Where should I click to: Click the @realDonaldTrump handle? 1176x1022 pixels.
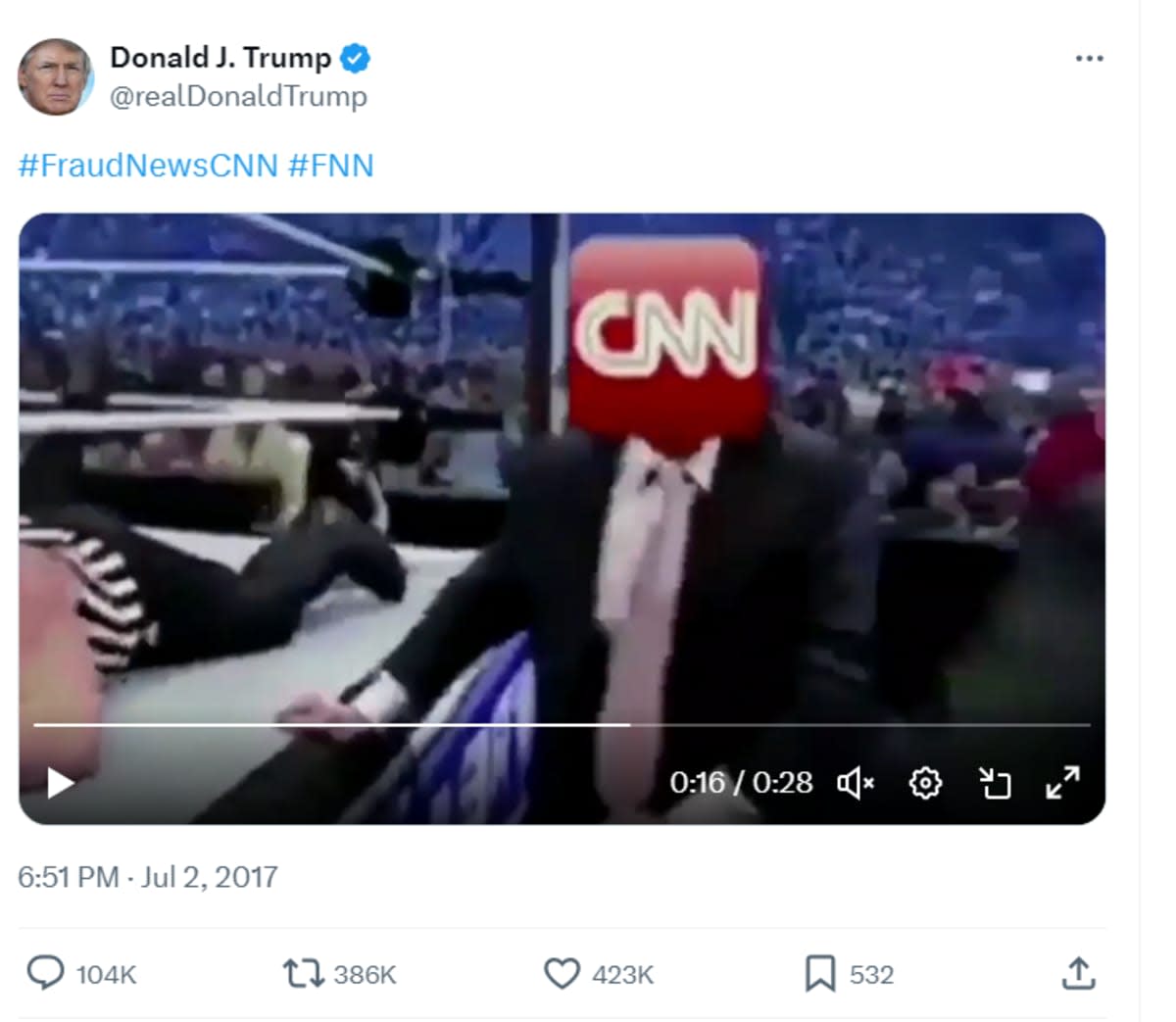tap(238, 96)
